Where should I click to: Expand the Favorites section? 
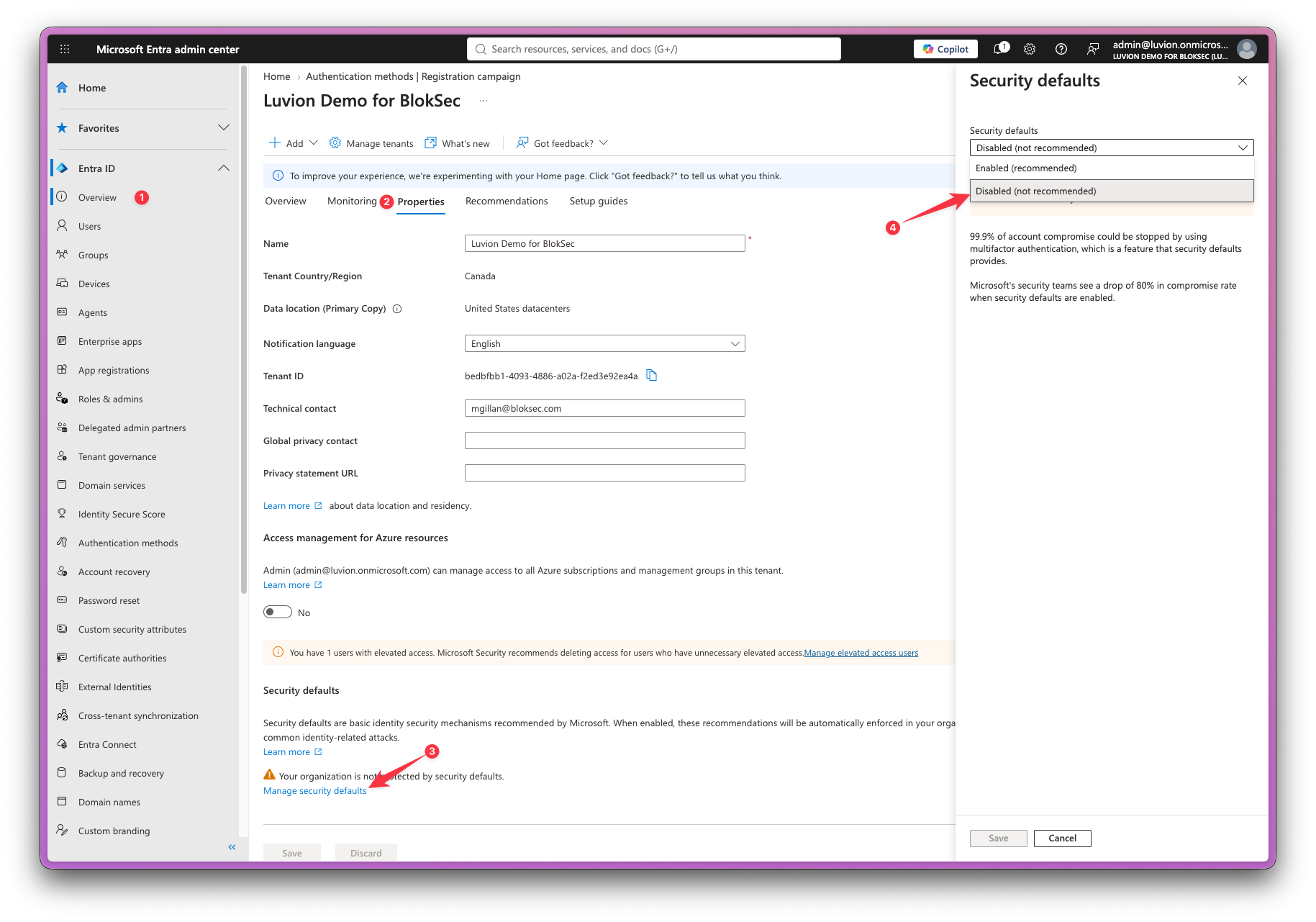224,127
